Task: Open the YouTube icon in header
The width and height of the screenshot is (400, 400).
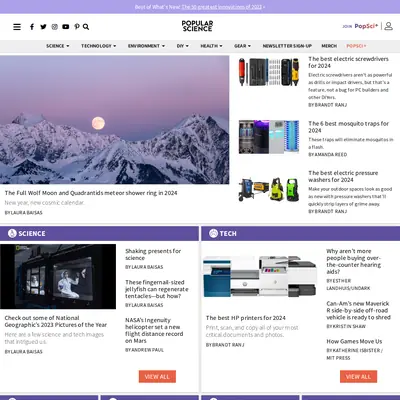Action: click(x=66, y=27)
